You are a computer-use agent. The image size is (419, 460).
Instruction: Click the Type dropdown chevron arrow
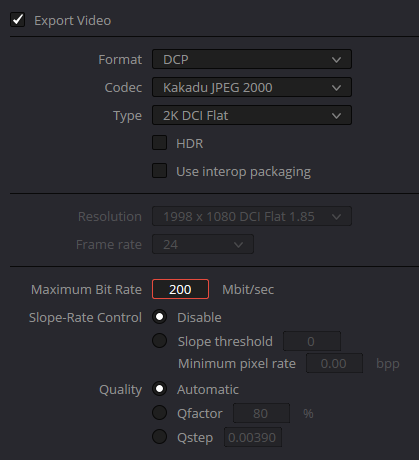(336, 116)
